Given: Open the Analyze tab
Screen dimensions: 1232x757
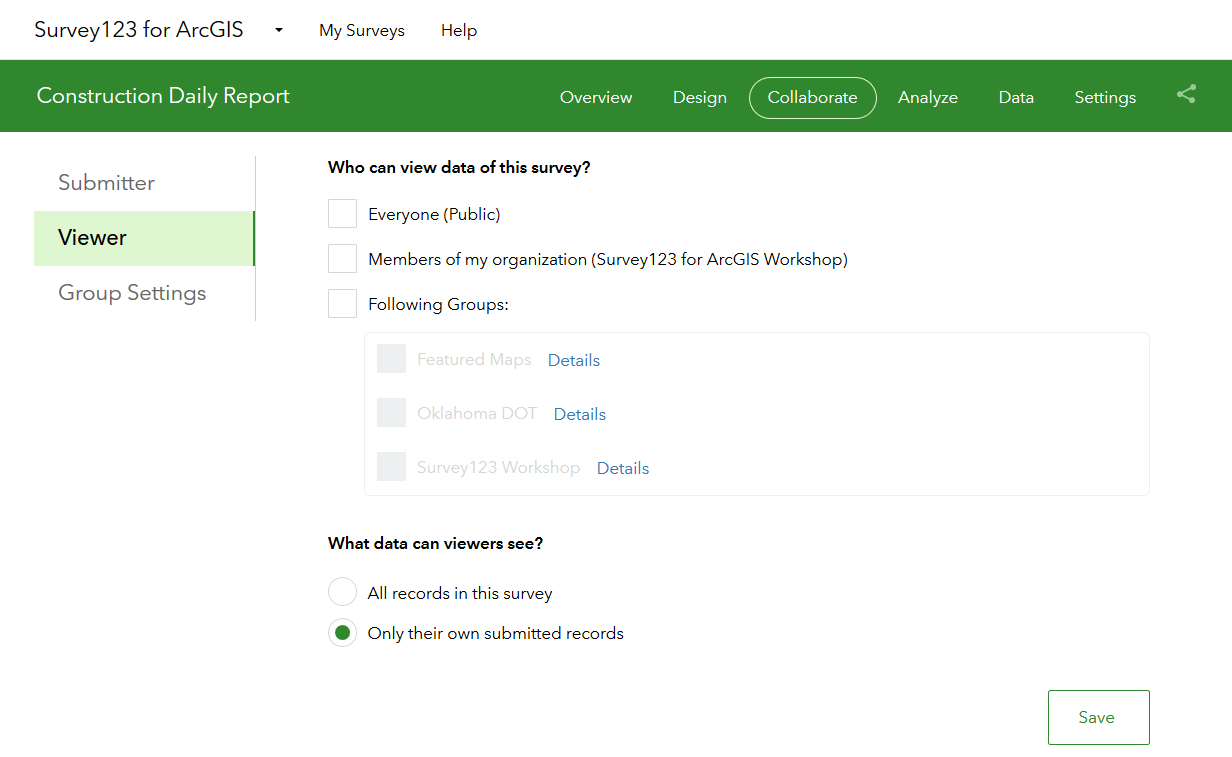Looking at the screenshot, I should 928,97.
